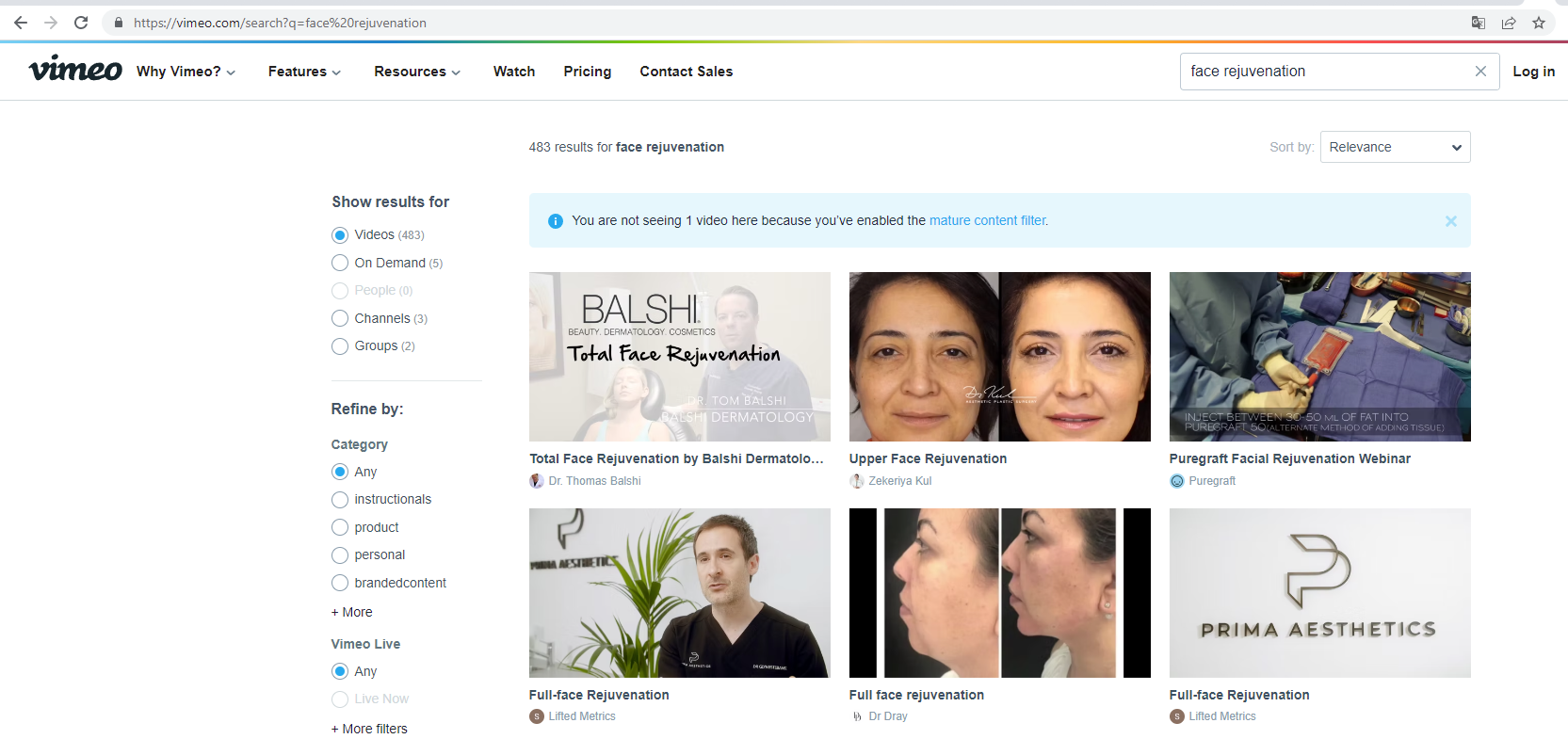Click the browser back arrow
1568x739 pixels.
[21, 23]
